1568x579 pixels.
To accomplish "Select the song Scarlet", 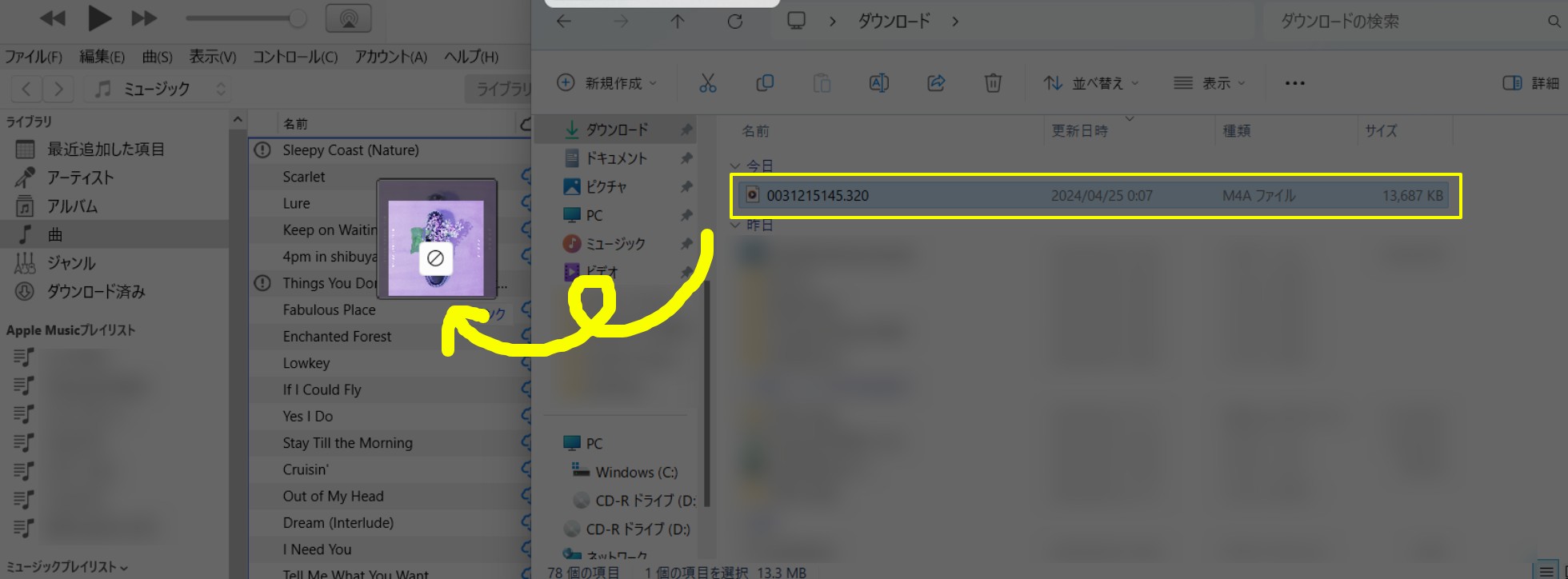I will click(304, 177).
